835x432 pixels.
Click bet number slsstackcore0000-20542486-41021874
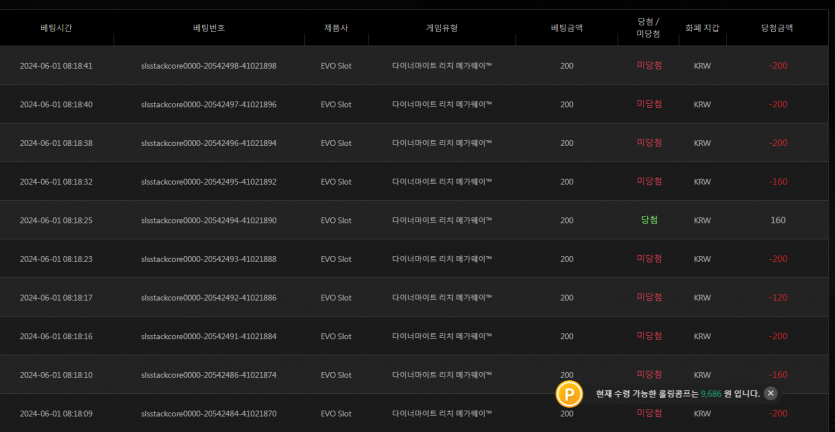coord(209,375)
